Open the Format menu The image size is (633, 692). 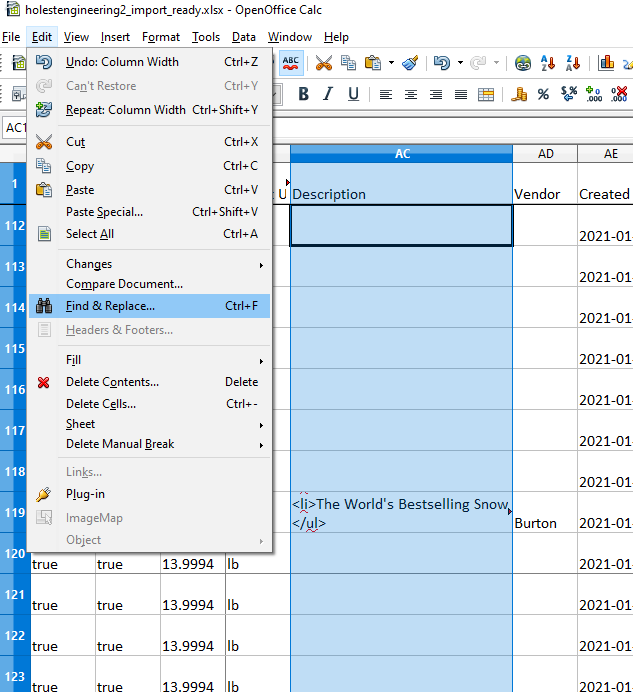click(x=161, y=37)
